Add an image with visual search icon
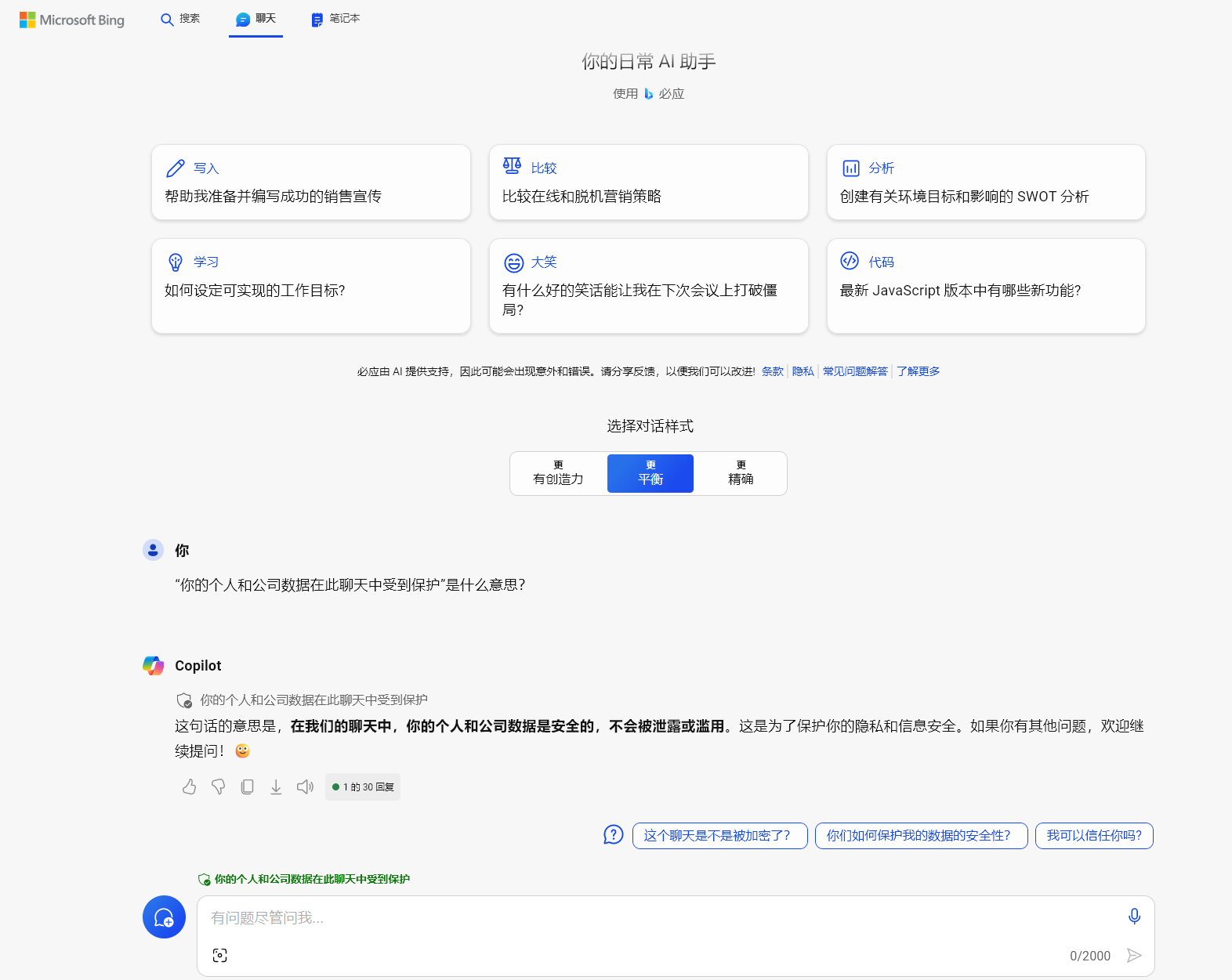The image size is (1232, 980). click(x=220, y=956)
